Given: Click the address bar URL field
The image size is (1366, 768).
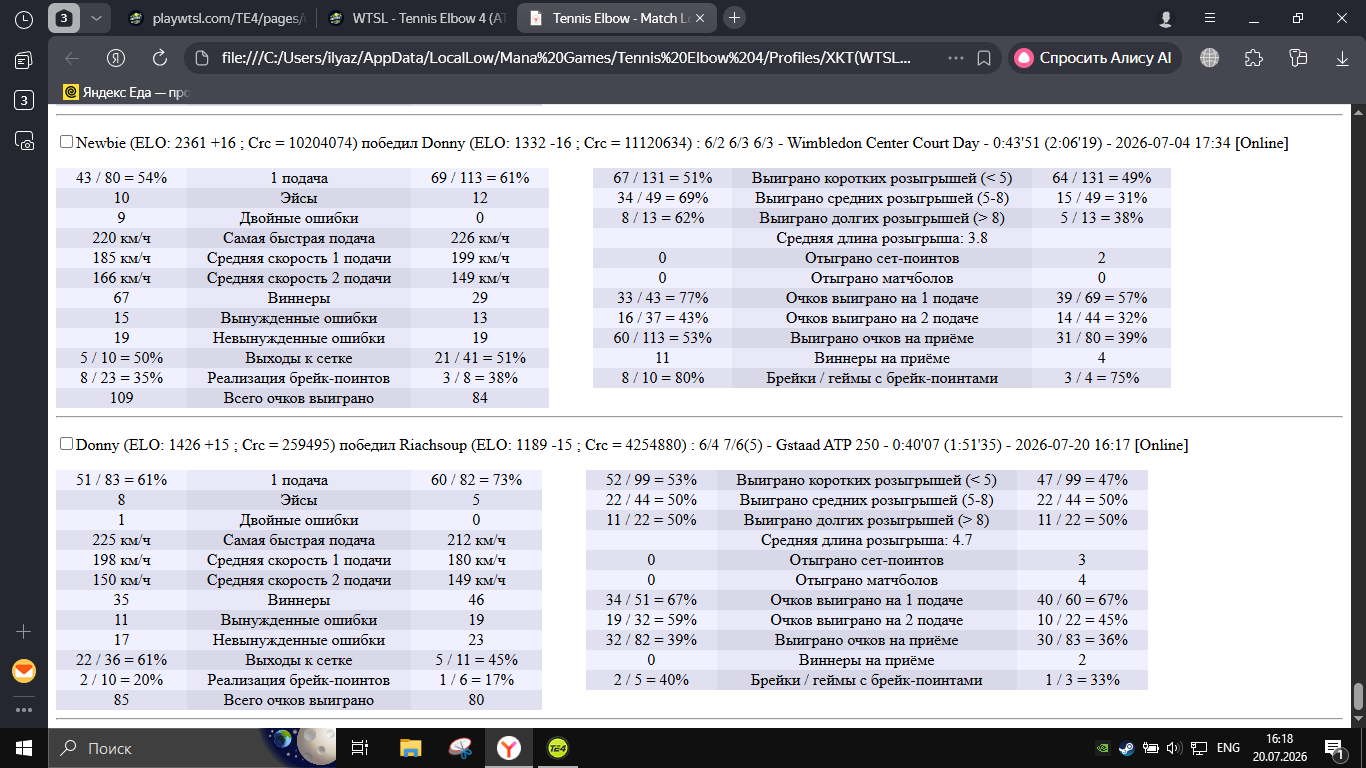Looking at the screenshot, I should pyautogui.click(x=565, y=57).
